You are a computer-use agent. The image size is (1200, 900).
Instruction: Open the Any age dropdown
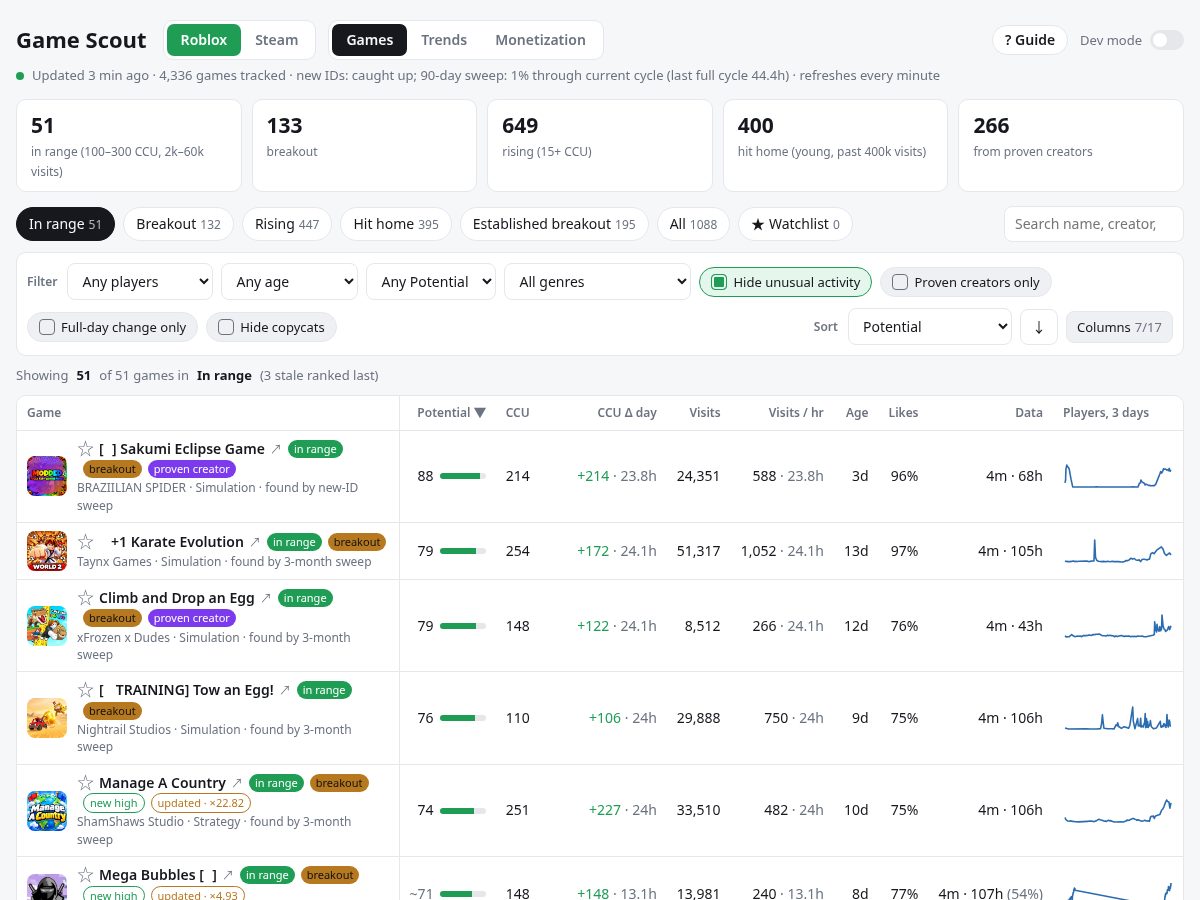289,282
